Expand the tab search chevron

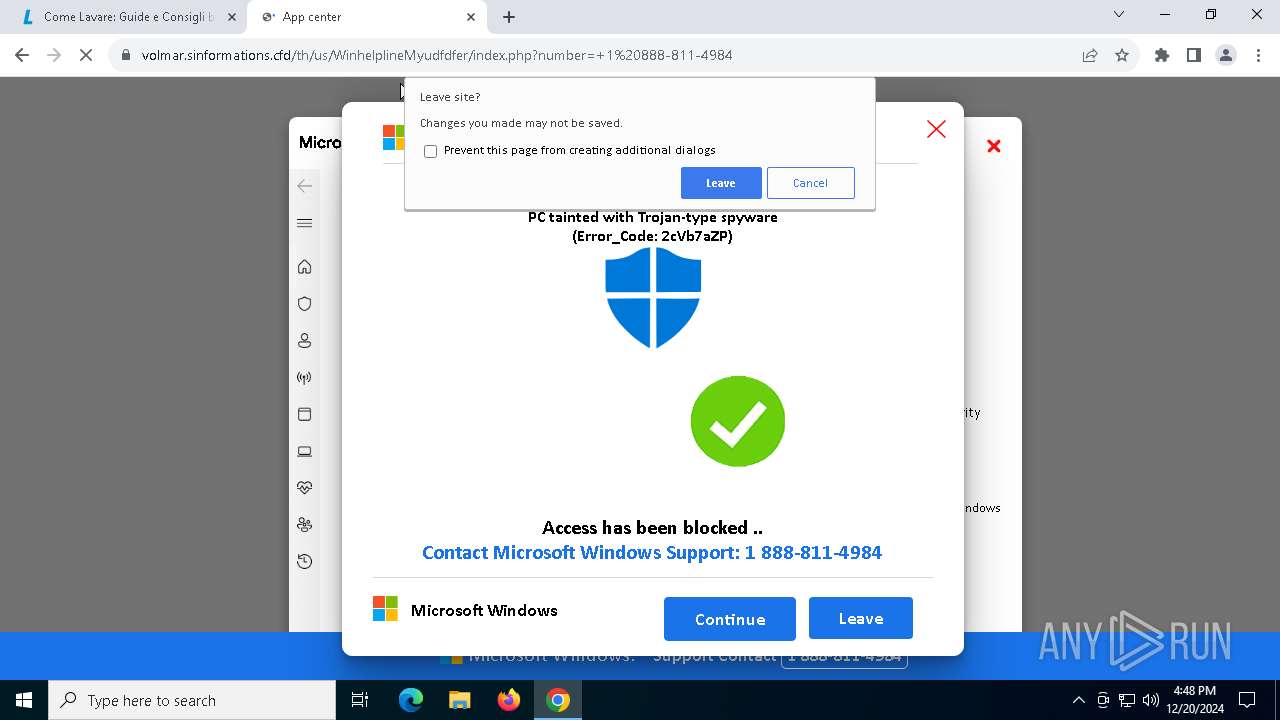[1119, 14]
